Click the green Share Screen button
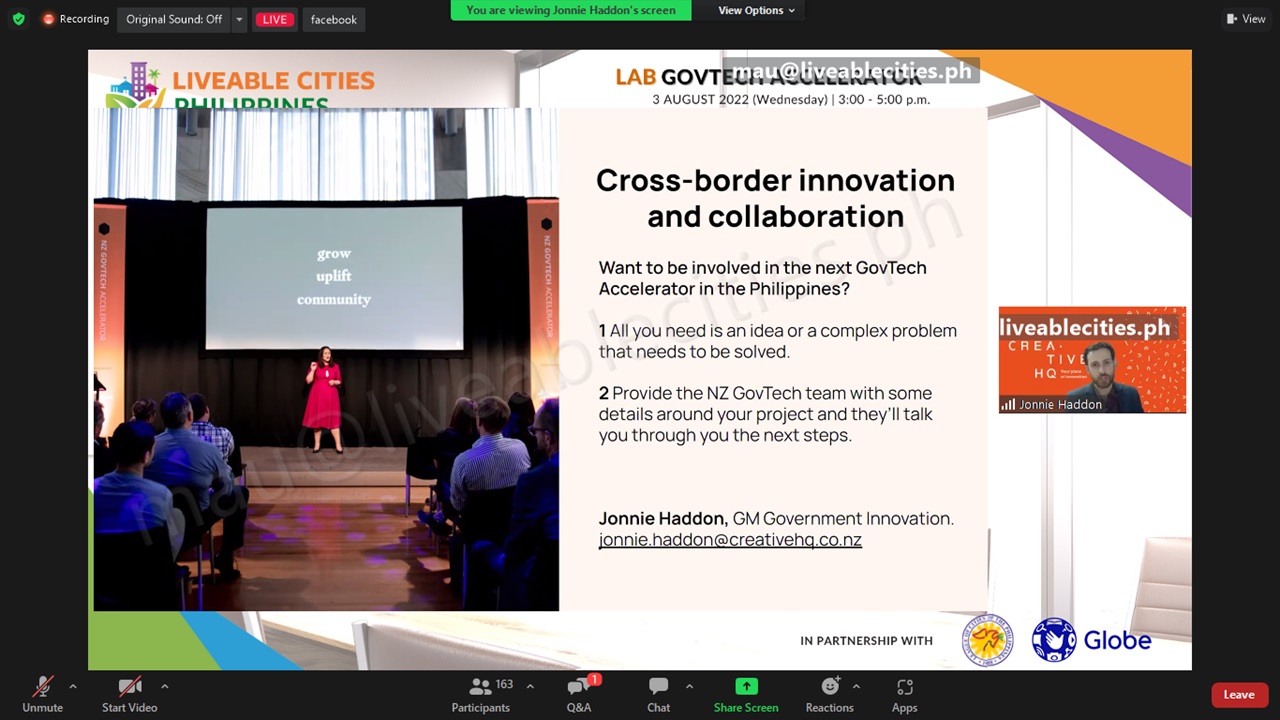 (x=746, y=695)
